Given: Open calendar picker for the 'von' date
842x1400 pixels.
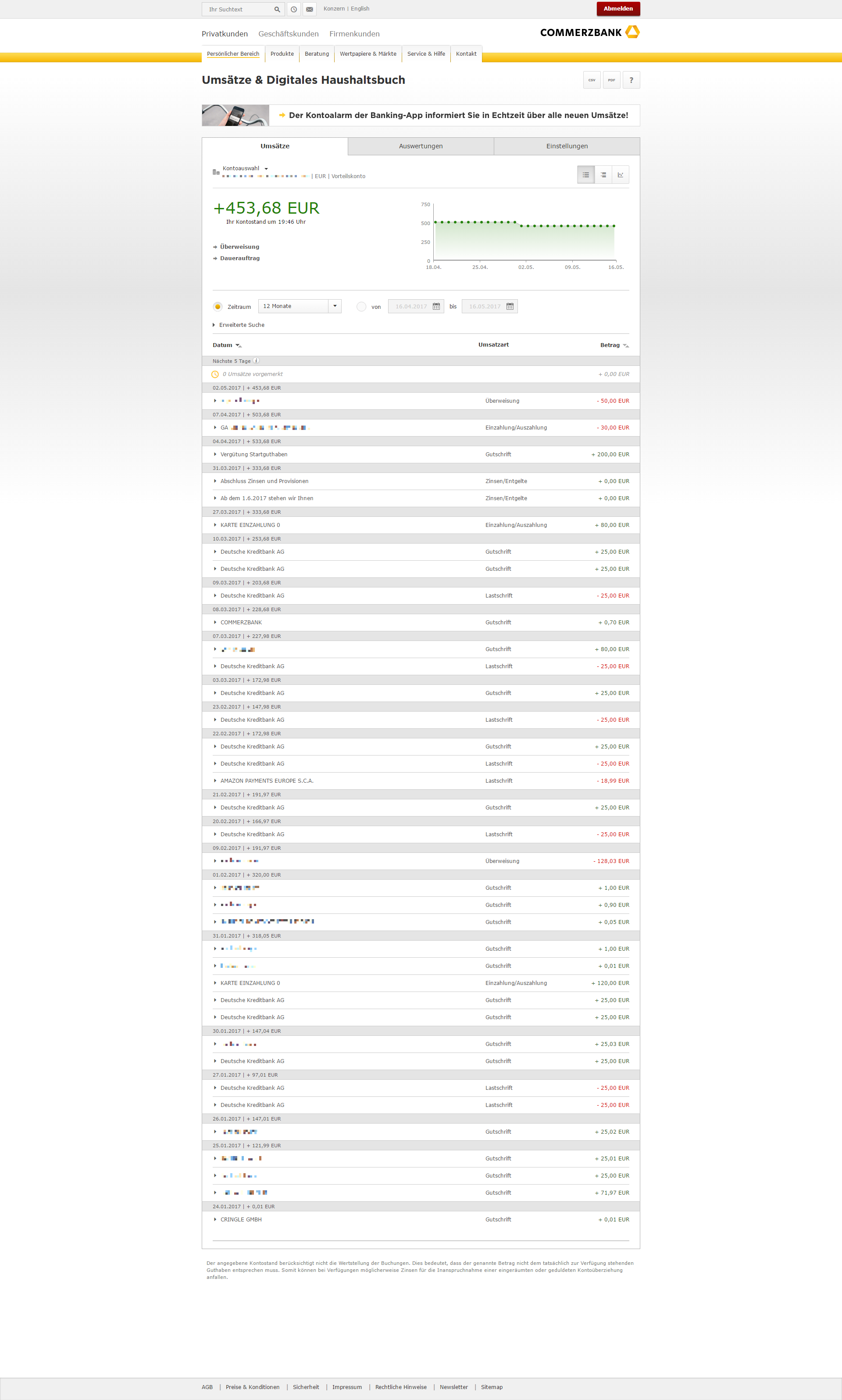Looking at the screenshot, I should point(436,306).
